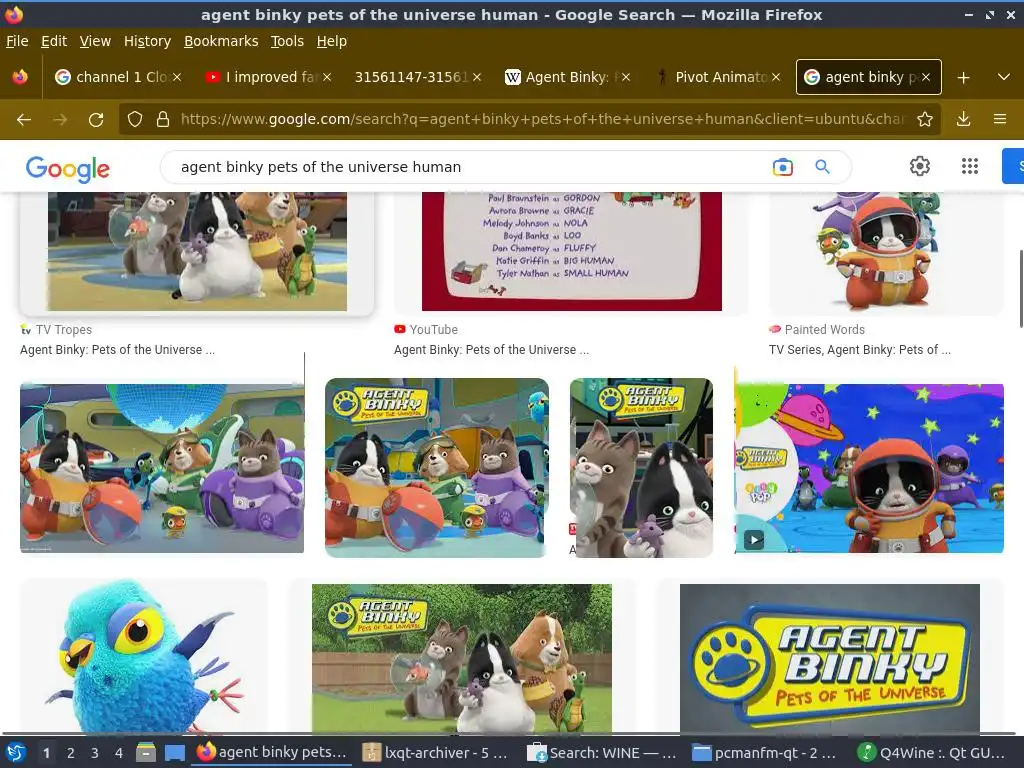Open the Bookmarks menu
The image size is (1024, 768).
(221, 41)
